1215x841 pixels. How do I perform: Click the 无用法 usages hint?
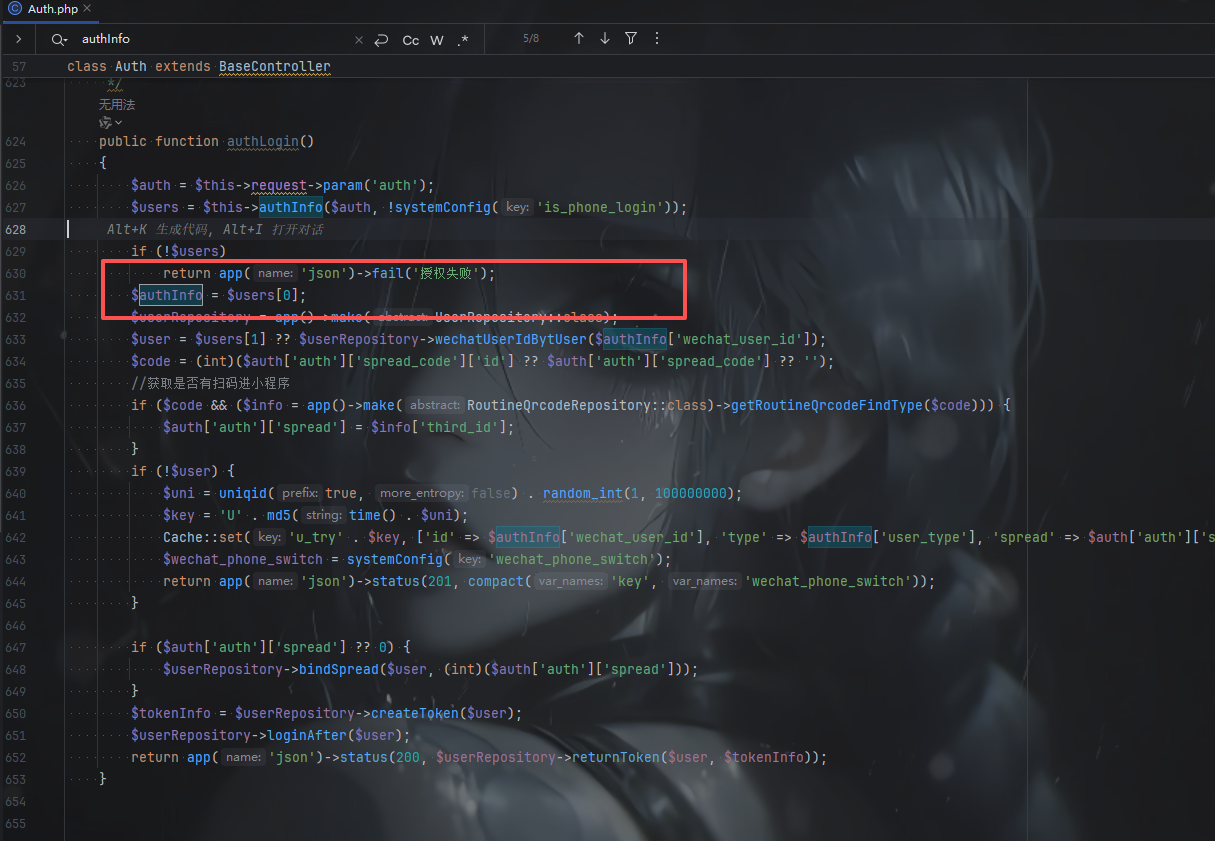tap(116, 104)
